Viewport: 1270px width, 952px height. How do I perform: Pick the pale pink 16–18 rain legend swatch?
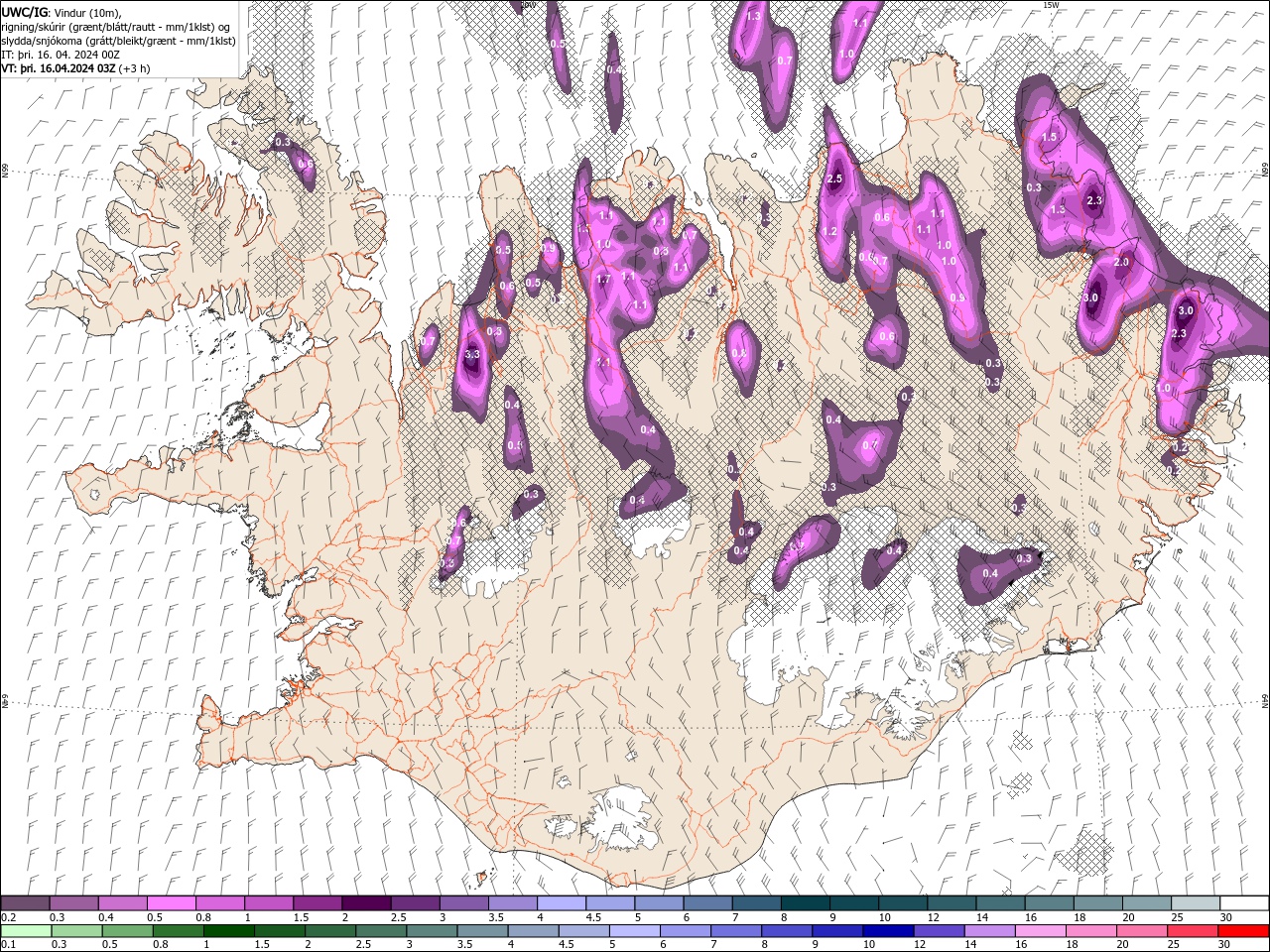[x=1041, y=930]
